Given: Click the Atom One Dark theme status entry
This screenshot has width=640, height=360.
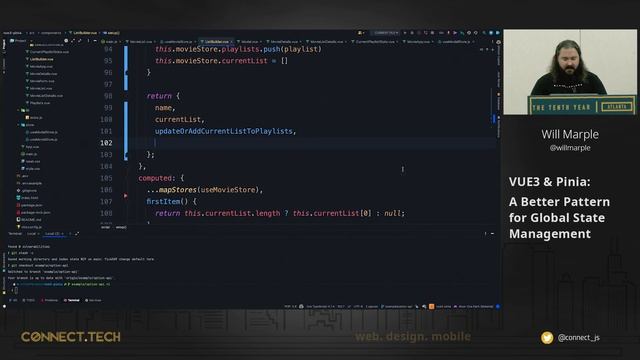Looking at the screenshot, I should 473,307.
